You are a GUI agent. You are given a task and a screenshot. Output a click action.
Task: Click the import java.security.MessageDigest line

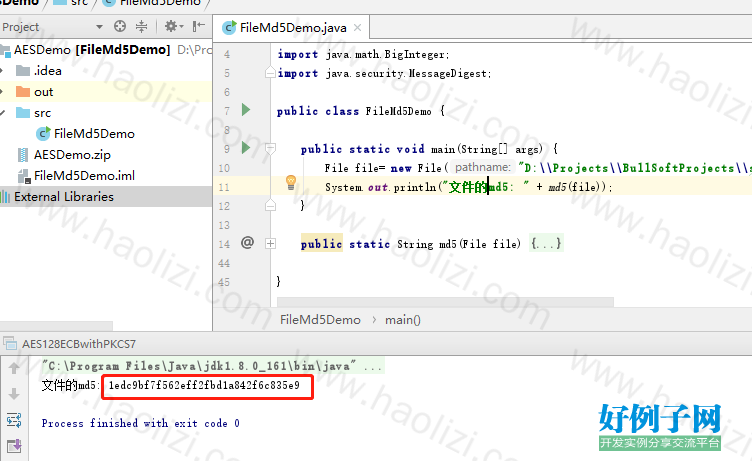coord(384,73)
